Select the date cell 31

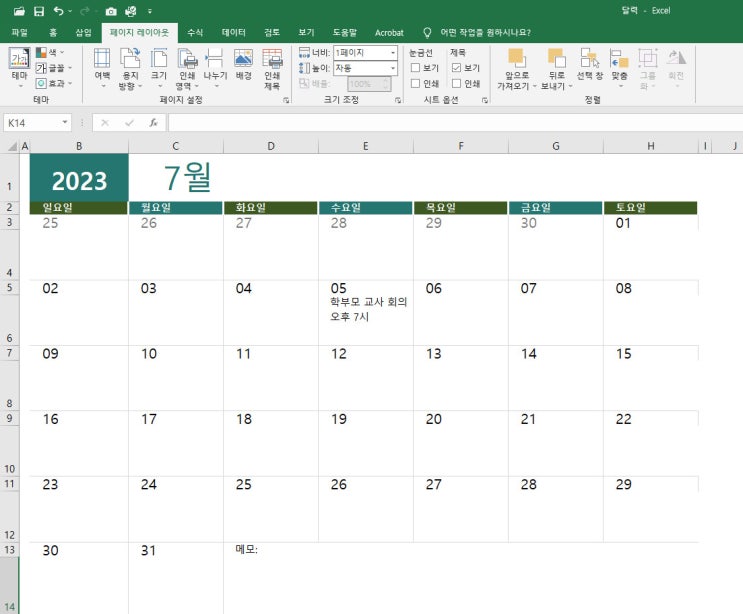(176, 551)
